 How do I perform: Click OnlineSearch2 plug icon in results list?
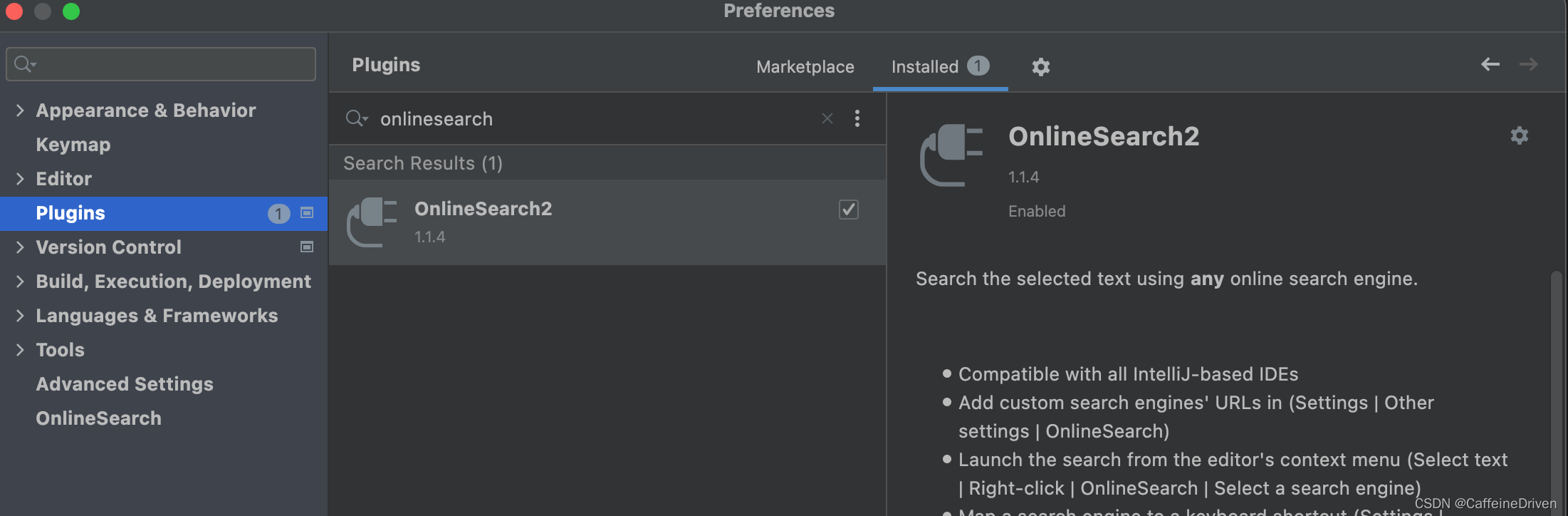[x=372, y=222]
